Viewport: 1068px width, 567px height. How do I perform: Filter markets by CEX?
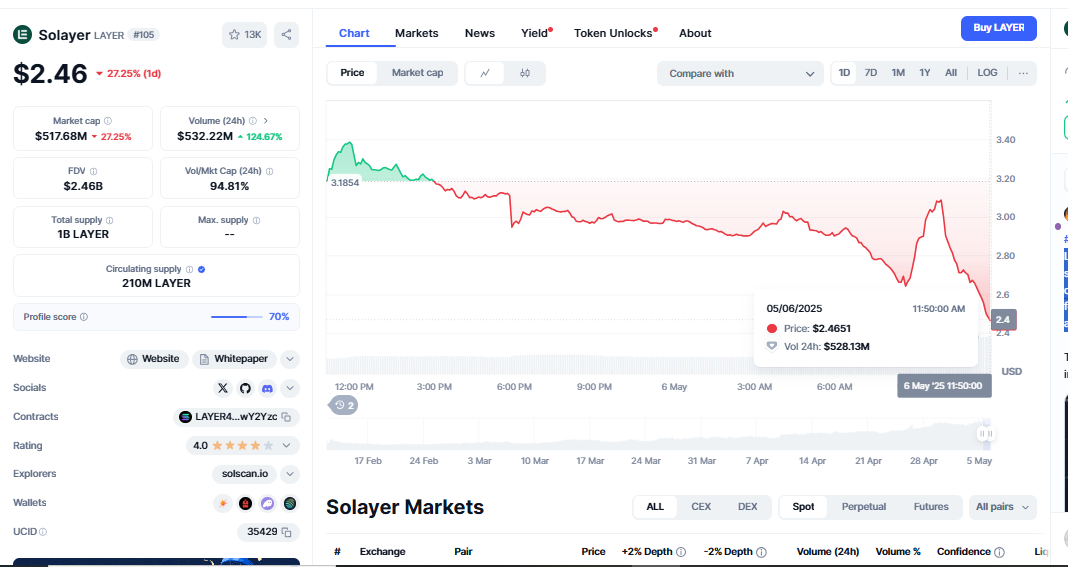[701, 507]
